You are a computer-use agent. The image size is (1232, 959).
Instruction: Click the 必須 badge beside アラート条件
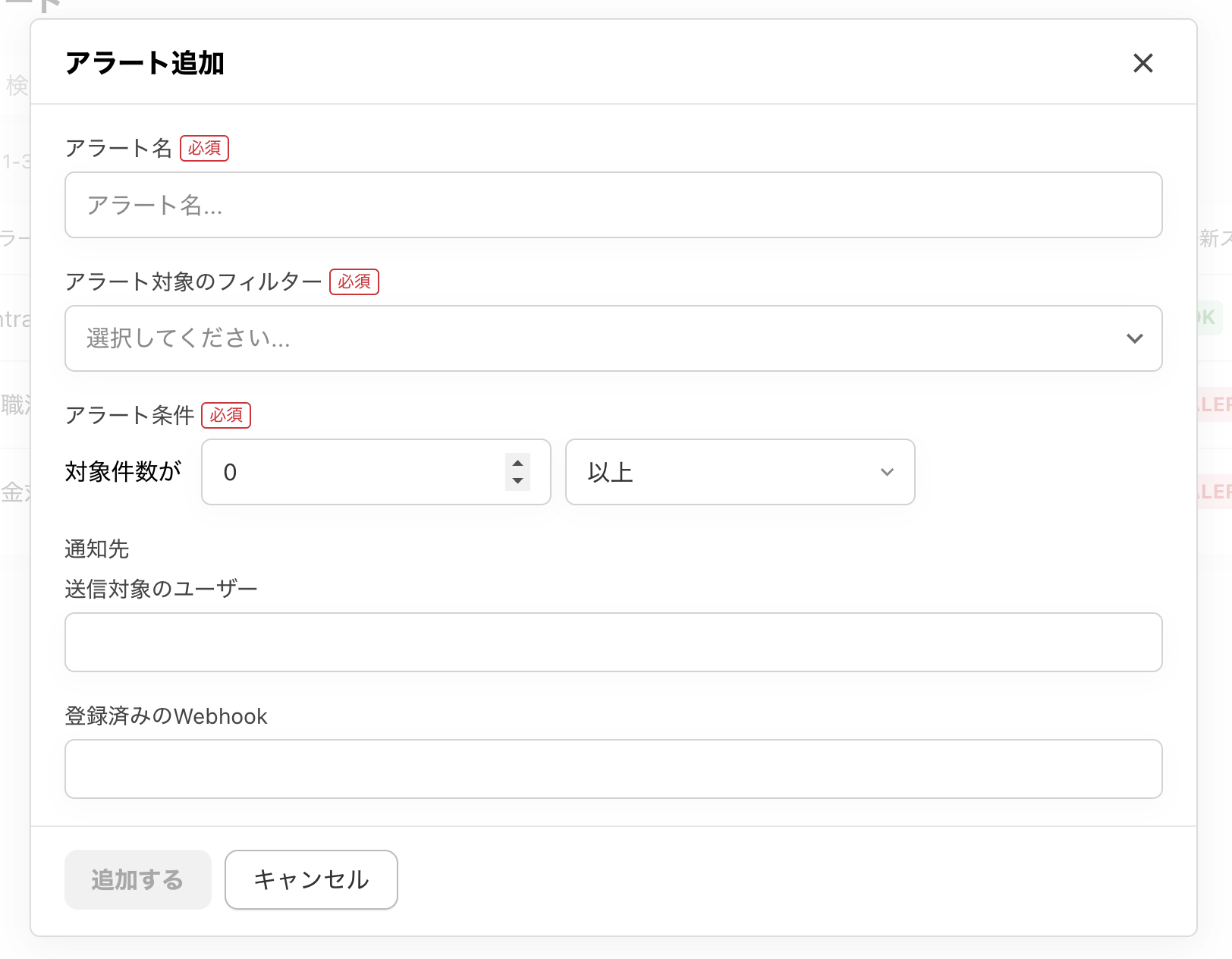[x=226, y=415]
